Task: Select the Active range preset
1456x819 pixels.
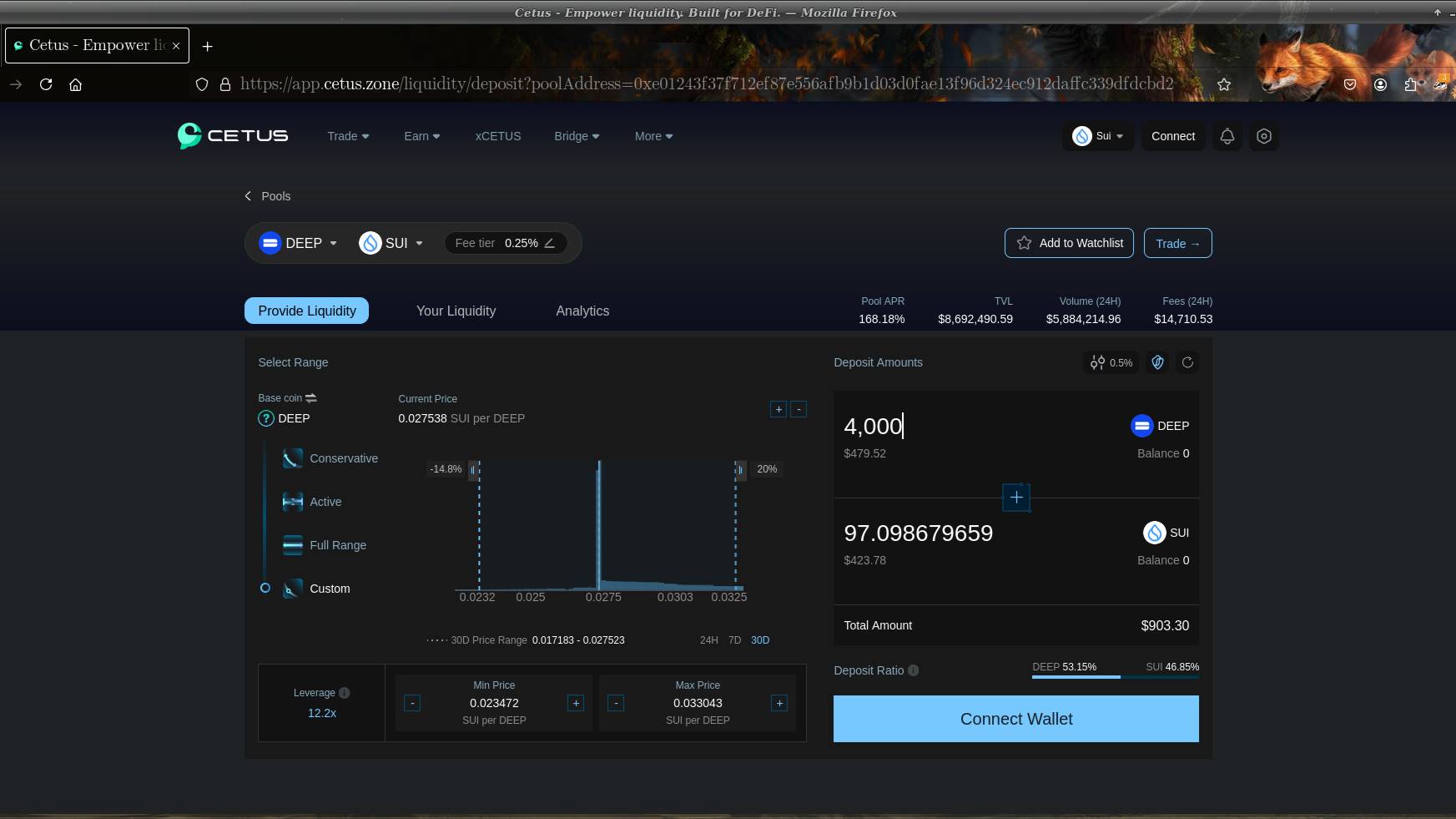Action: click(x=312, y=502)
